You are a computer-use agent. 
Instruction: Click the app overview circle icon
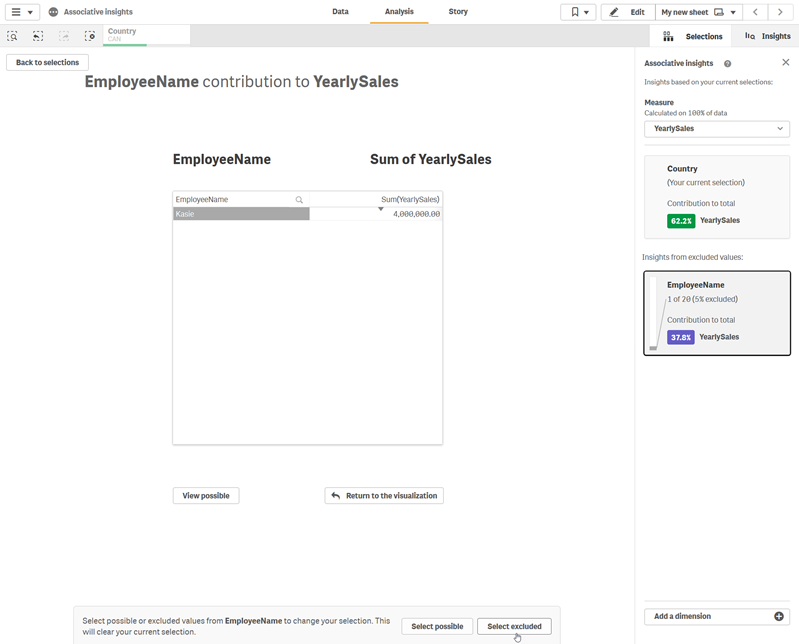click(53, 12)
